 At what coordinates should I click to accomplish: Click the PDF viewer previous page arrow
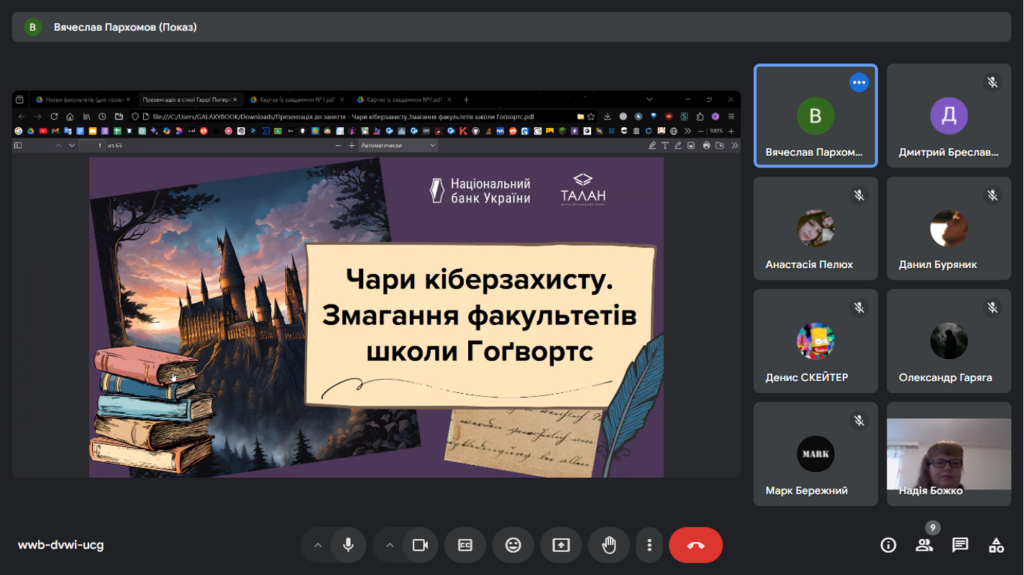point(58,145)
